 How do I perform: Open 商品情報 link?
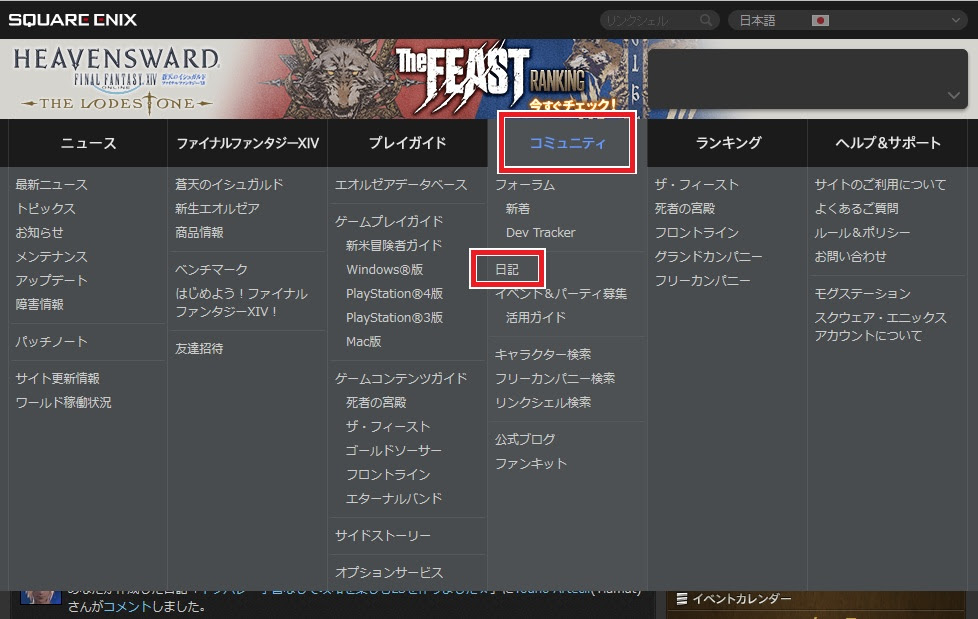click(x=199, y=232)
